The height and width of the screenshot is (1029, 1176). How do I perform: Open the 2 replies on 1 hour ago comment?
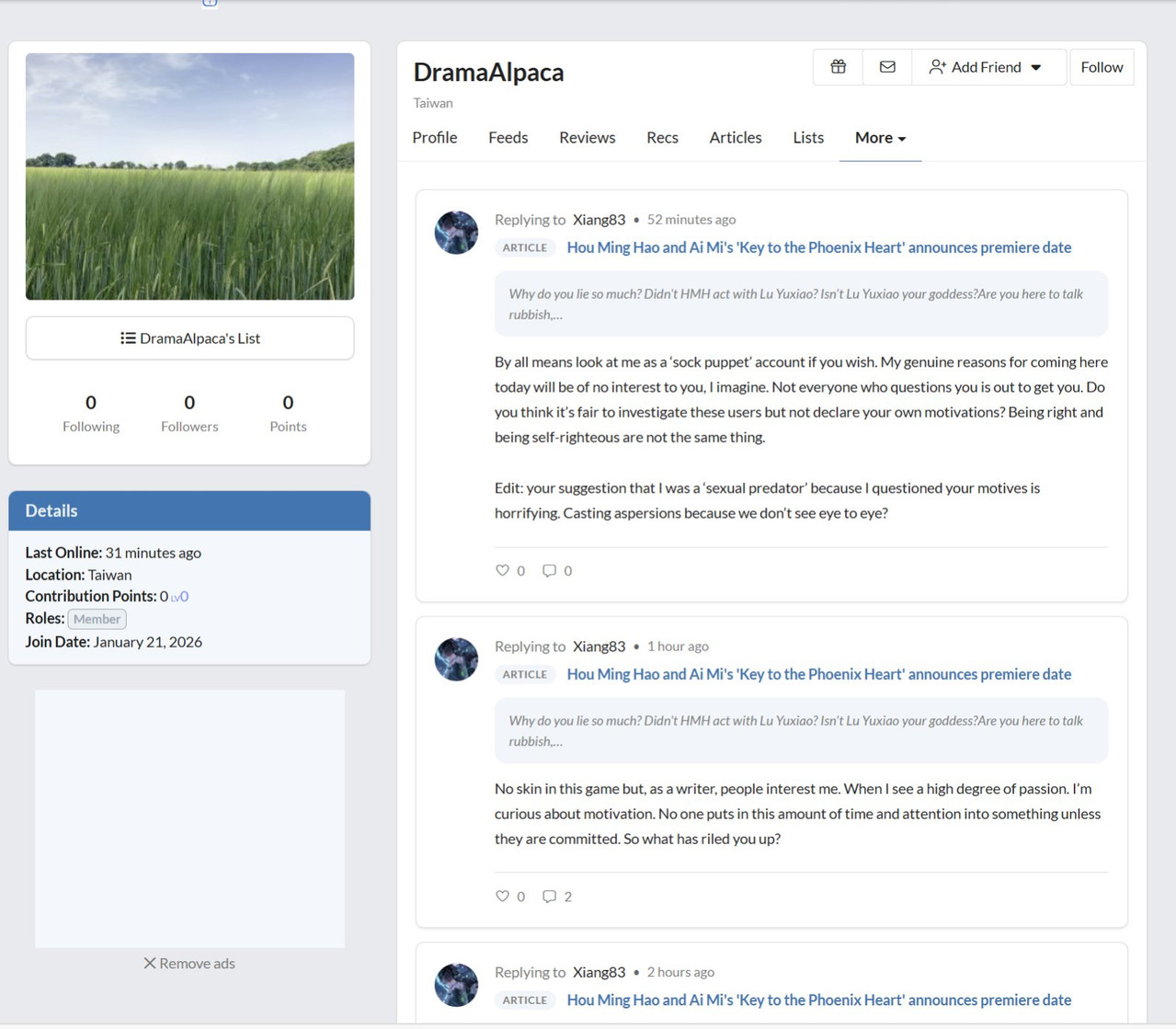point(557,896)
